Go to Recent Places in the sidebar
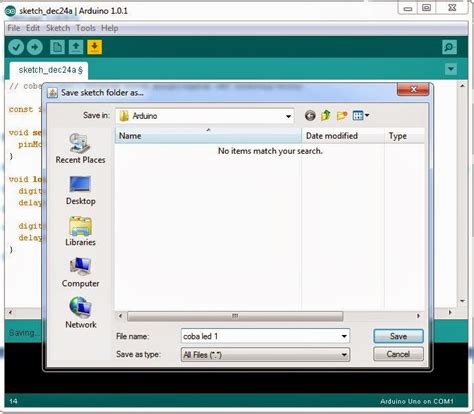 80,149
